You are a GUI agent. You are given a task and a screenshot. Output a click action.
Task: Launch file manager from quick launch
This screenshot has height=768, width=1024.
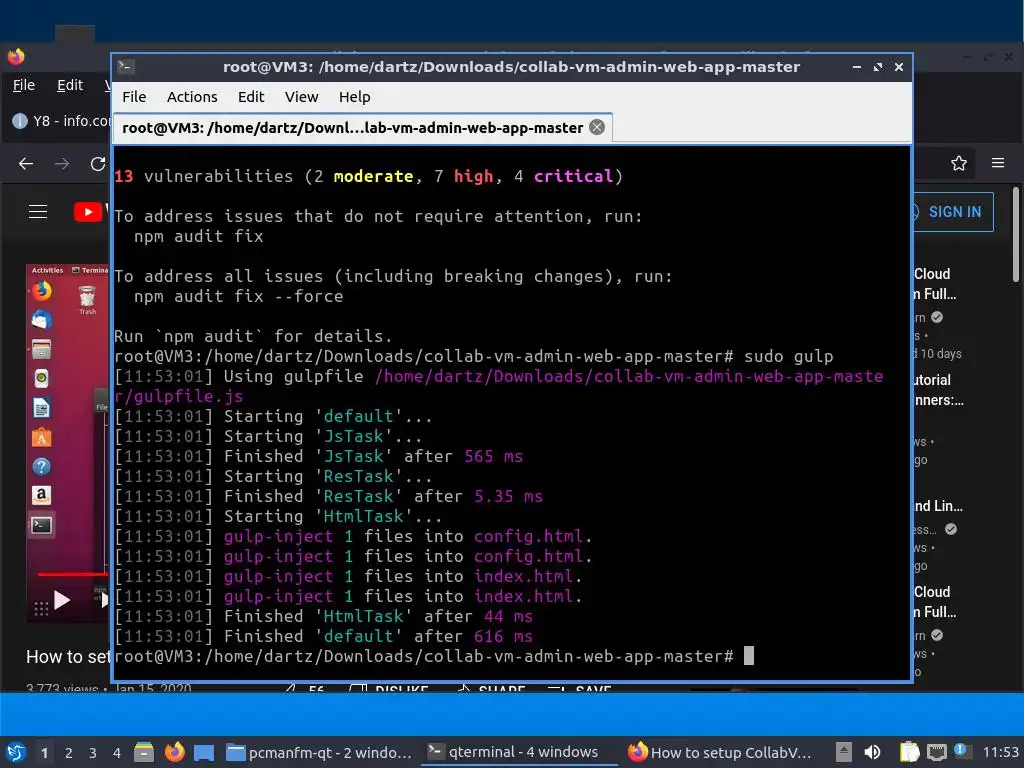pyautogui.click(x=144, y=752)
